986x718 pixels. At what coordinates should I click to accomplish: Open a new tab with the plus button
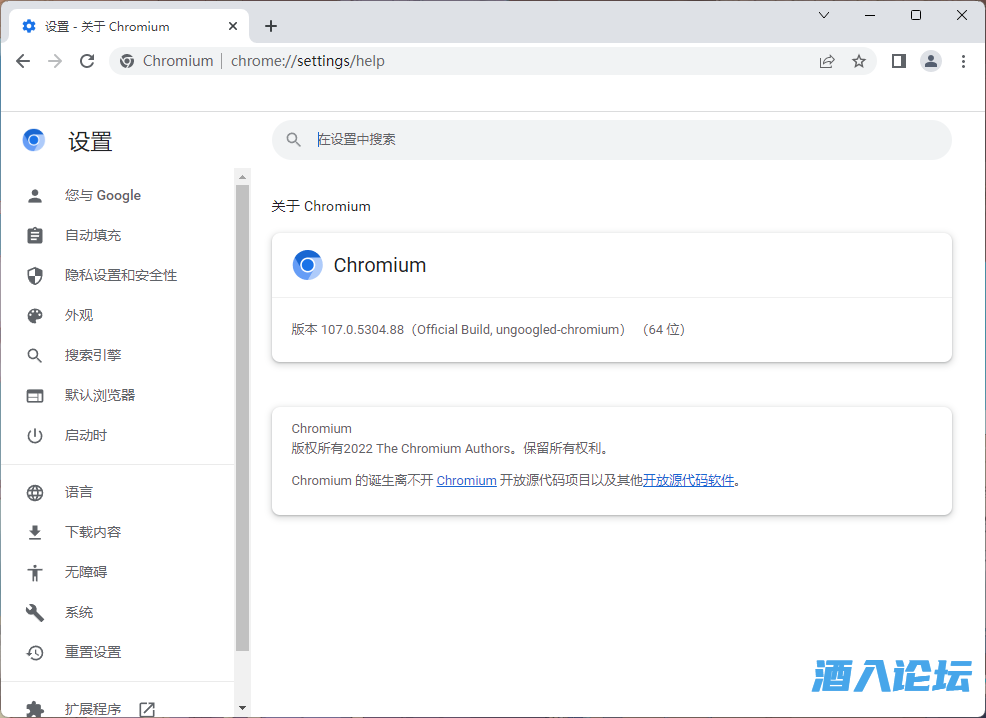click(x=271, y=26)
